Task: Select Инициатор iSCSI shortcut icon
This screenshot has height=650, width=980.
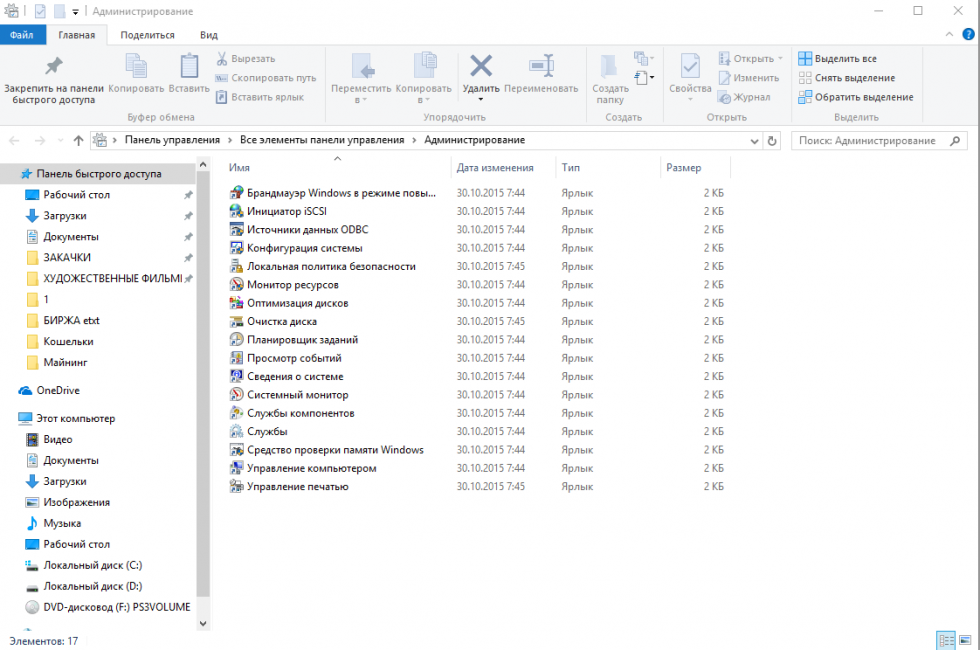Action: coord(236,211)
